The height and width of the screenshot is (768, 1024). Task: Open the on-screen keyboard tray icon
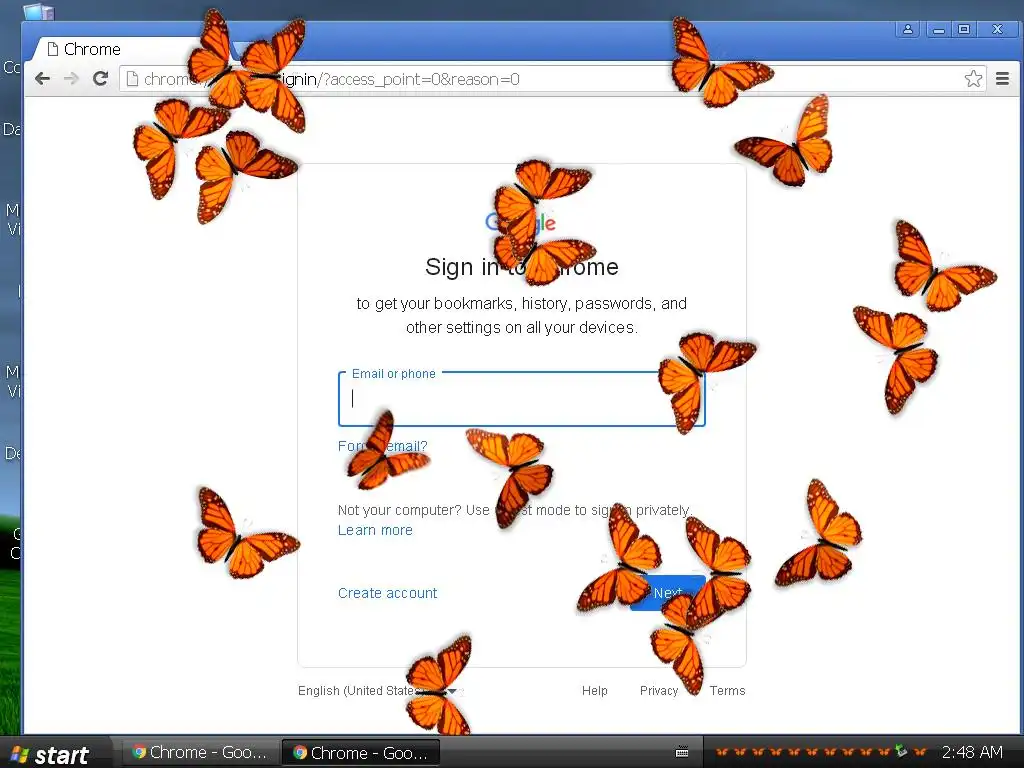coord(682,752)
